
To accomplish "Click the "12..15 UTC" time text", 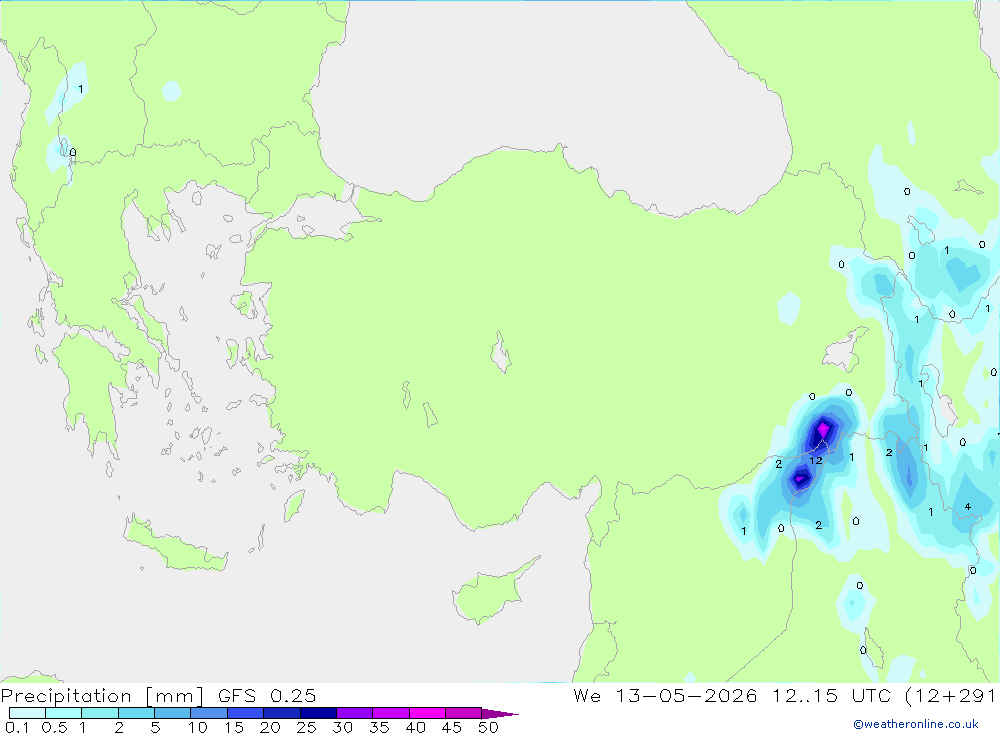I will (832, 696).
